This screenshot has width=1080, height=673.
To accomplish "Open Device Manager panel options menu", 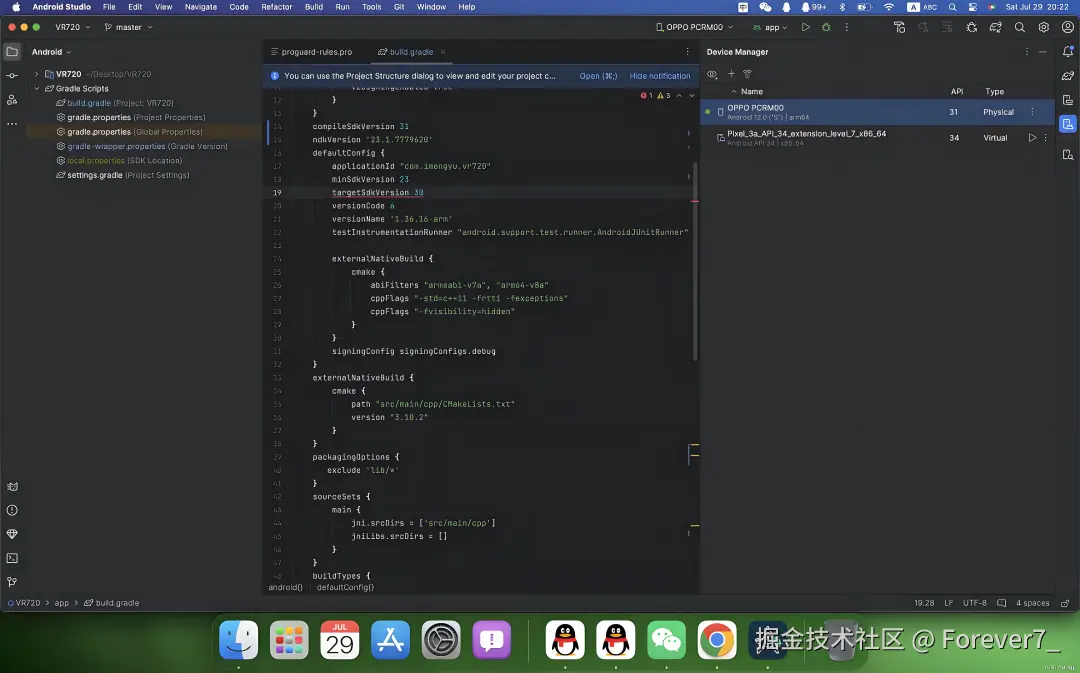I will [x=1026, y=52].
